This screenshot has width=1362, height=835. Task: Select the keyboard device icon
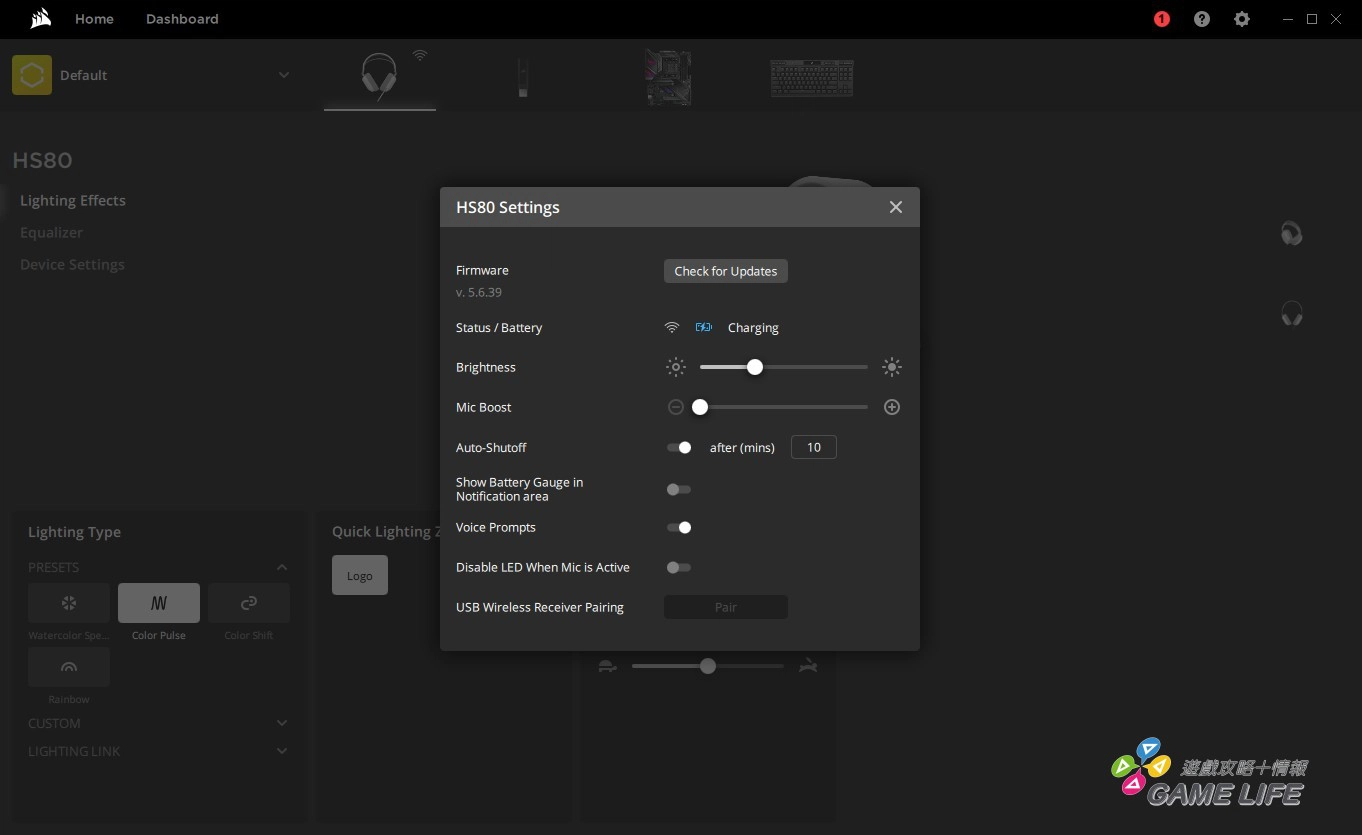pyautogui.click(x=811, y=77)
